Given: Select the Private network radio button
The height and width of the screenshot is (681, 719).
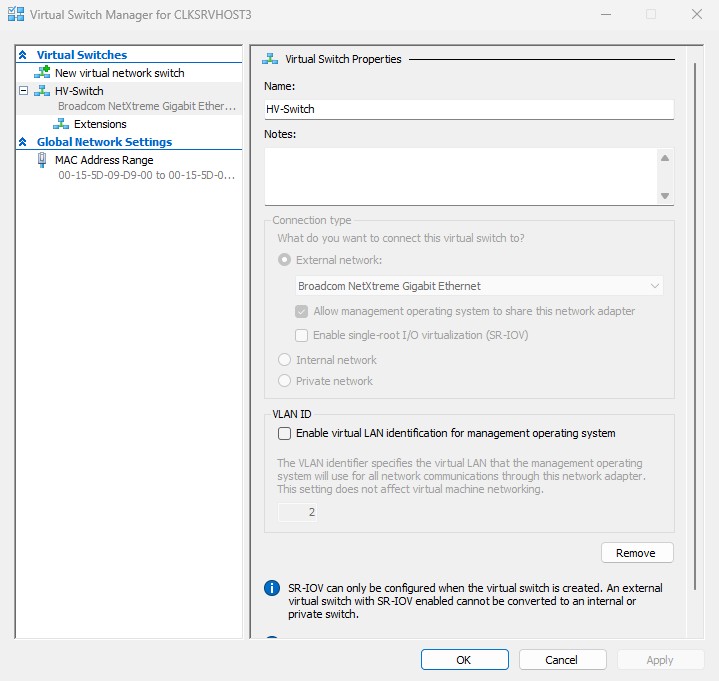Looking at the screenshot, I should pyautogui.click(x=285, y=381).
